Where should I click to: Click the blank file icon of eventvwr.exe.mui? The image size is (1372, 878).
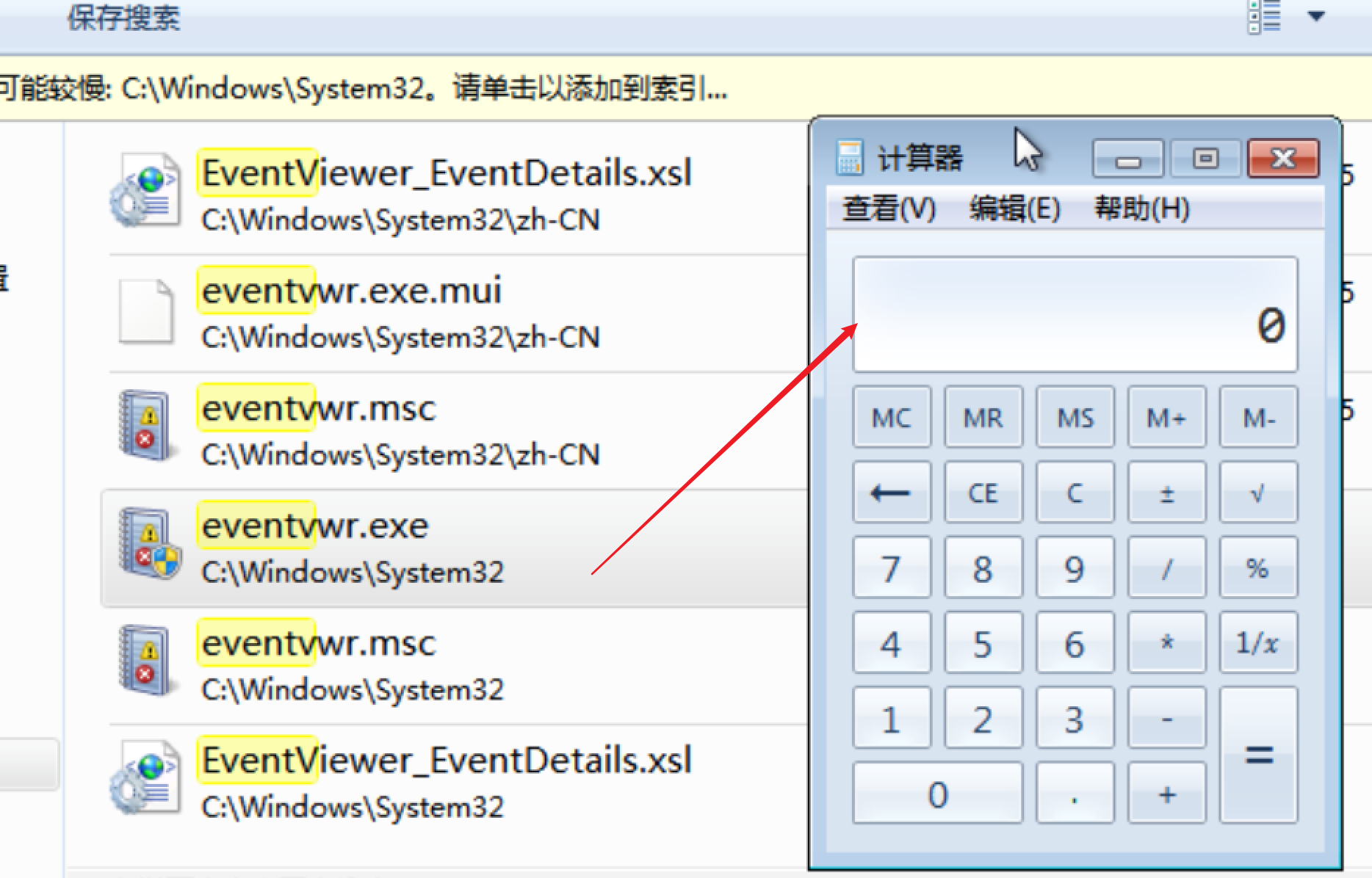coord(146,311)
